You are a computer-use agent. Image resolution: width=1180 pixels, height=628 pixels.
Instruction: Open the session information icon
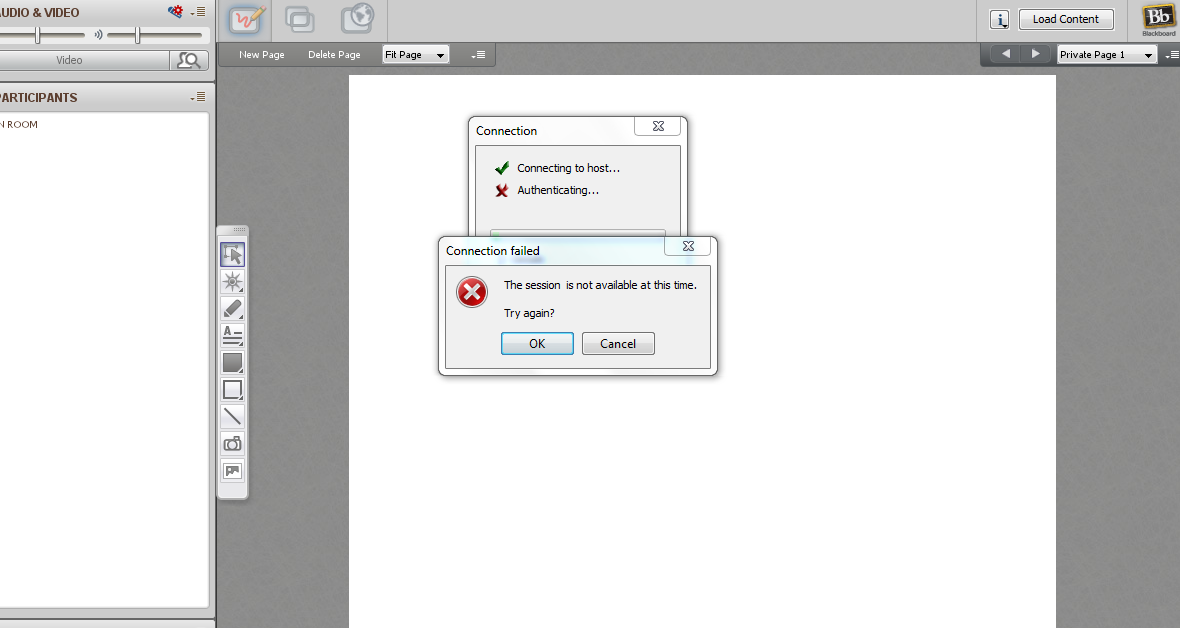click(999, 20)
